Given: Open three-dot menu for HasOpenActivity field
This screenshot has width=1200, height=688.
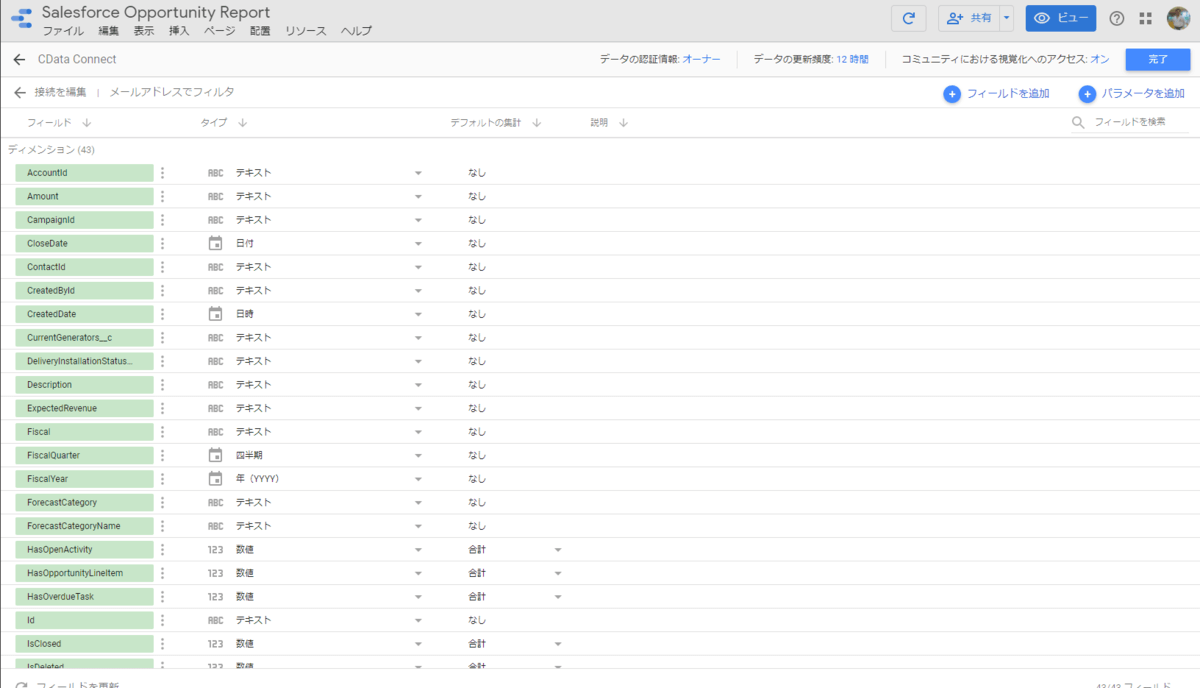Looking at the screenshot, I should [162, 549].
